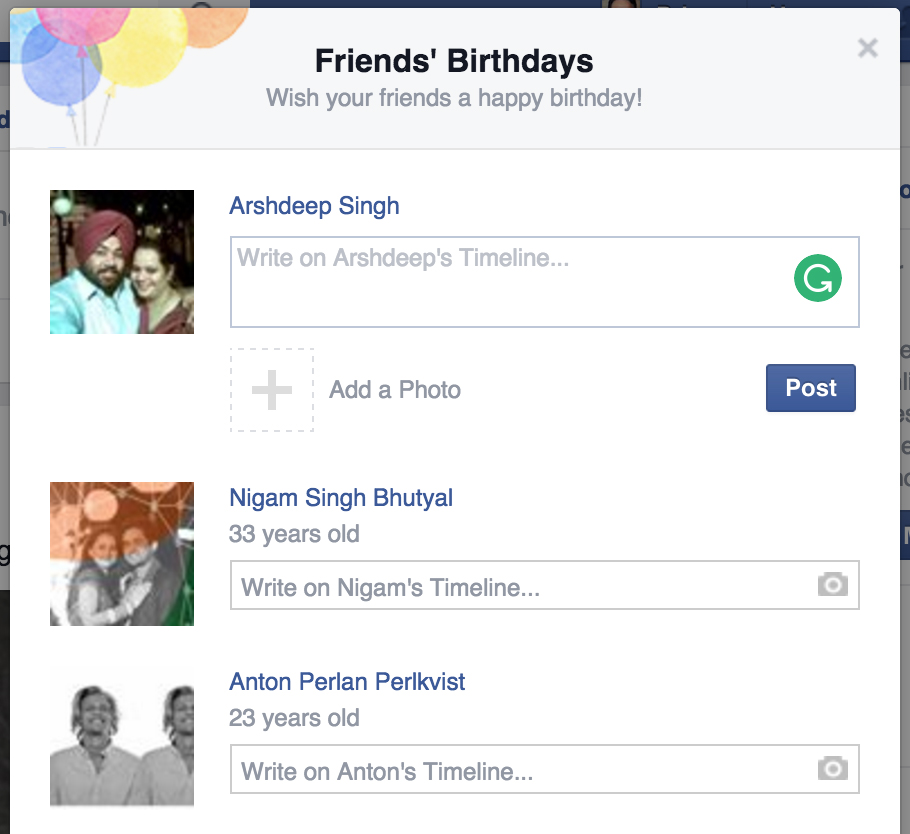
Task: Click the Grammarly icon in Arshdeep's text box
Action: point(817,279)
